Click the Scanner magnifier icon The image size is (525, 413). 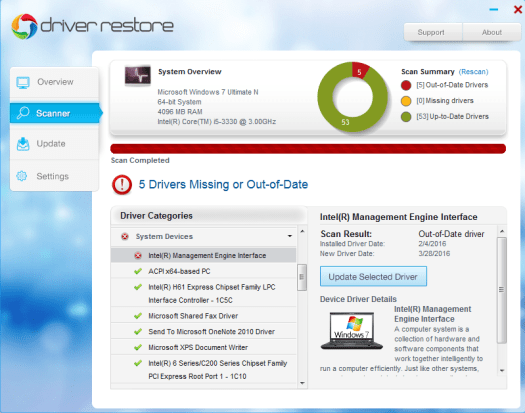[23, 113]
